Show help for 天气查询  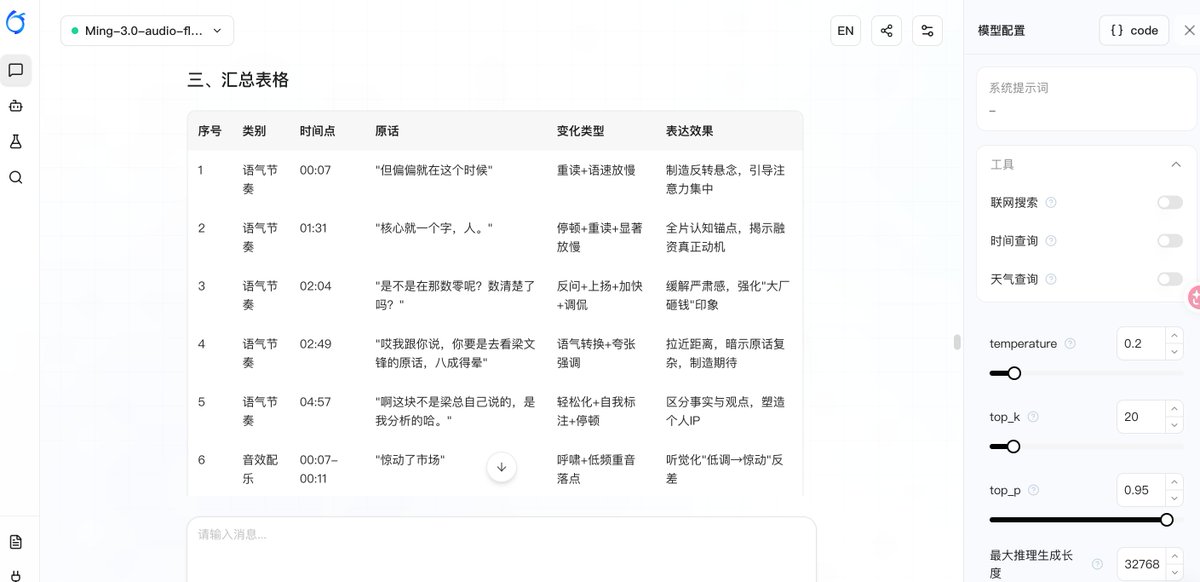pyautogui.click(x=1051, y=279)
